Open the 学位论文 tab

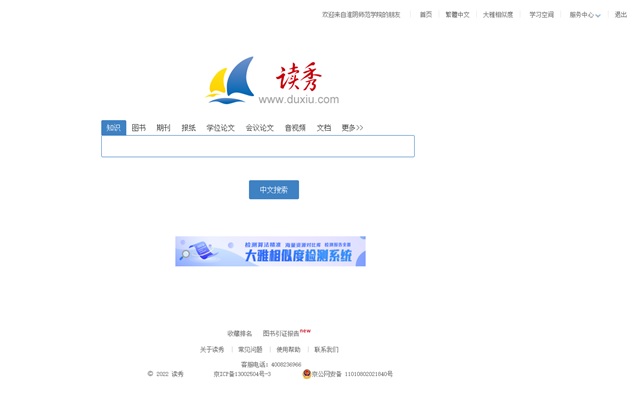tap(221, 128)
